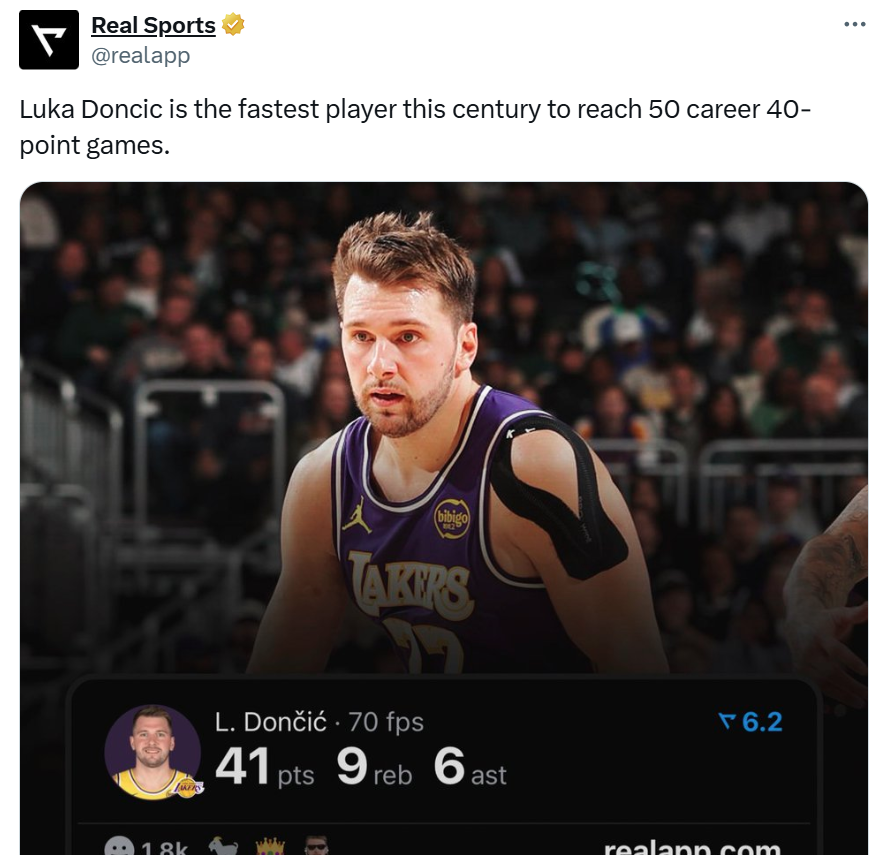Click the tweet text about Luka Doncic
880x855 pixels.
pyautogui.click(x=400, y=126)
